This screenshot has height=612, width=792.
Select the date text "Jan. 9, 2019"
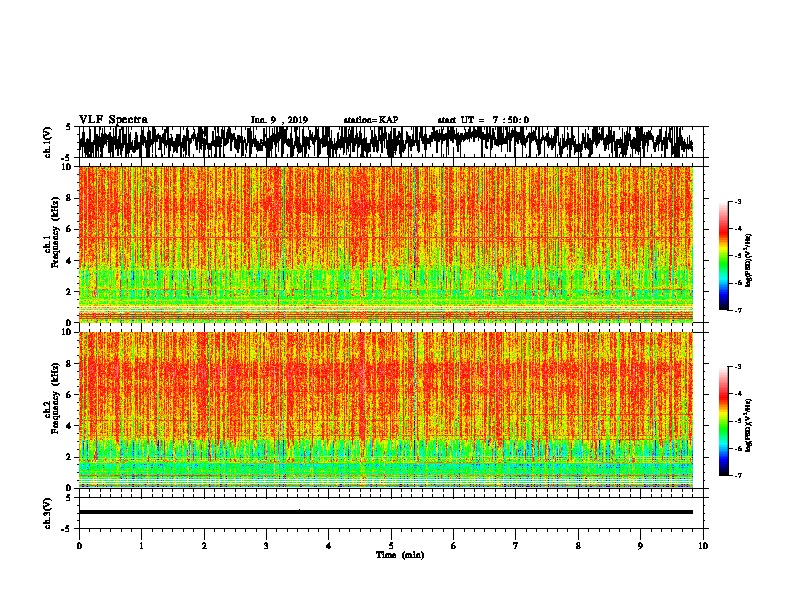click(x=279, y=120)
